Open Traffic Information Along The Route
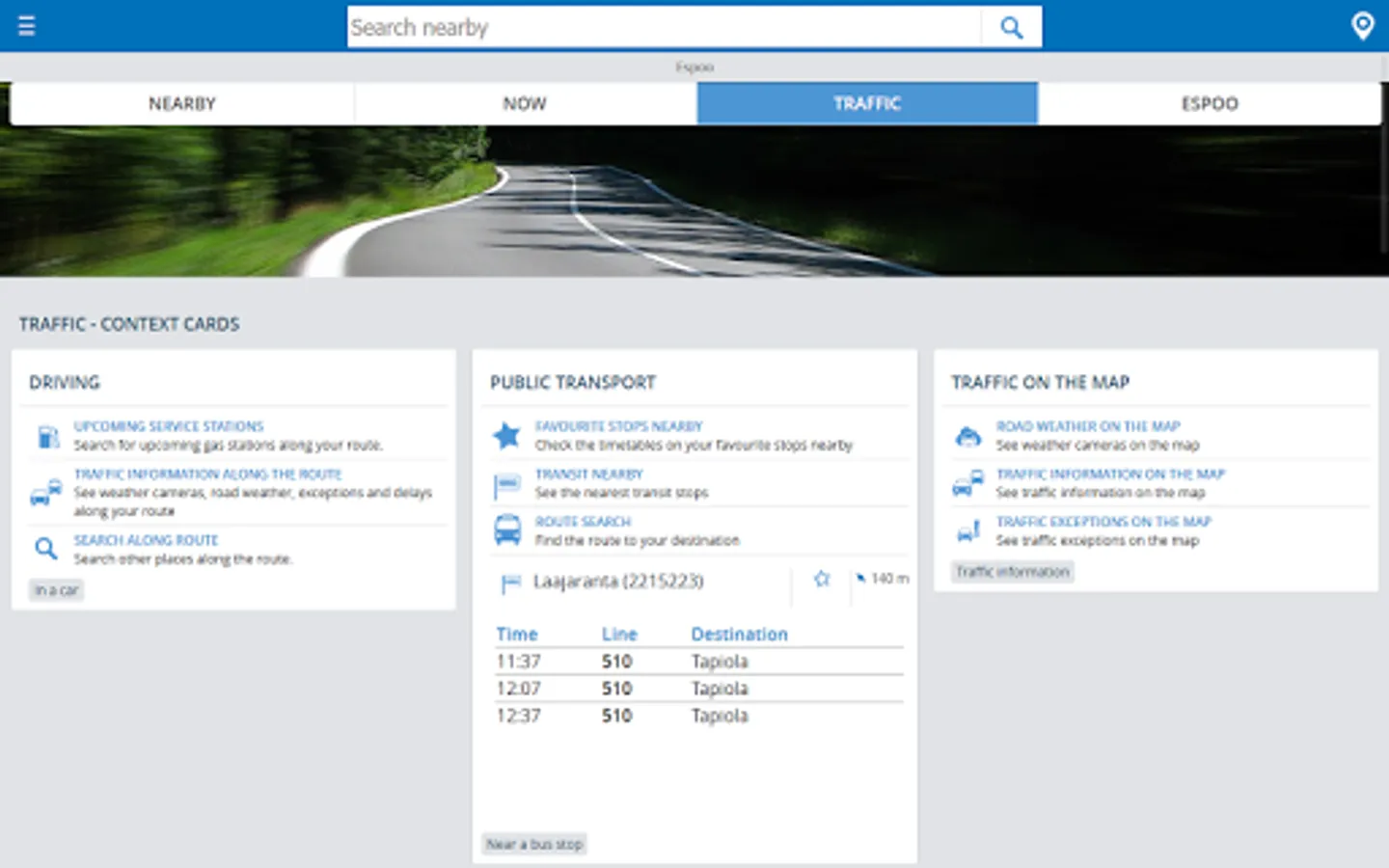This screenshot has height=868, width=1389. point(208,475)
